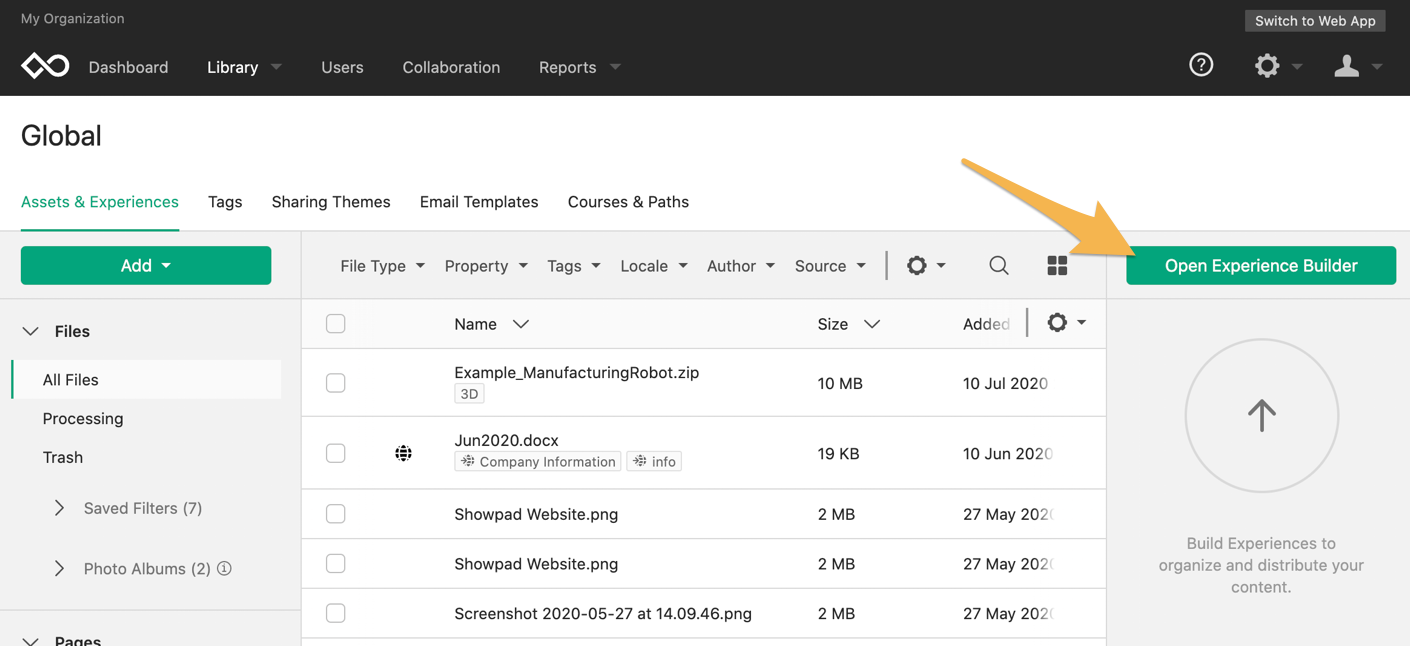Select Processing in sidebar
This screenshot has width=1410, height=646.
pos(83,418)
